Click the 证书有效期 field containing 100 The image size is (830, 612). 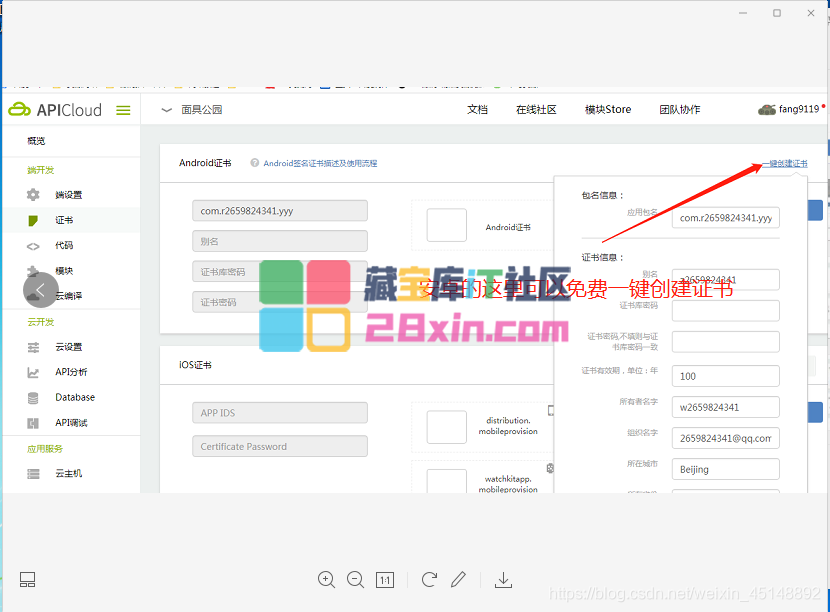click(725, 376)
